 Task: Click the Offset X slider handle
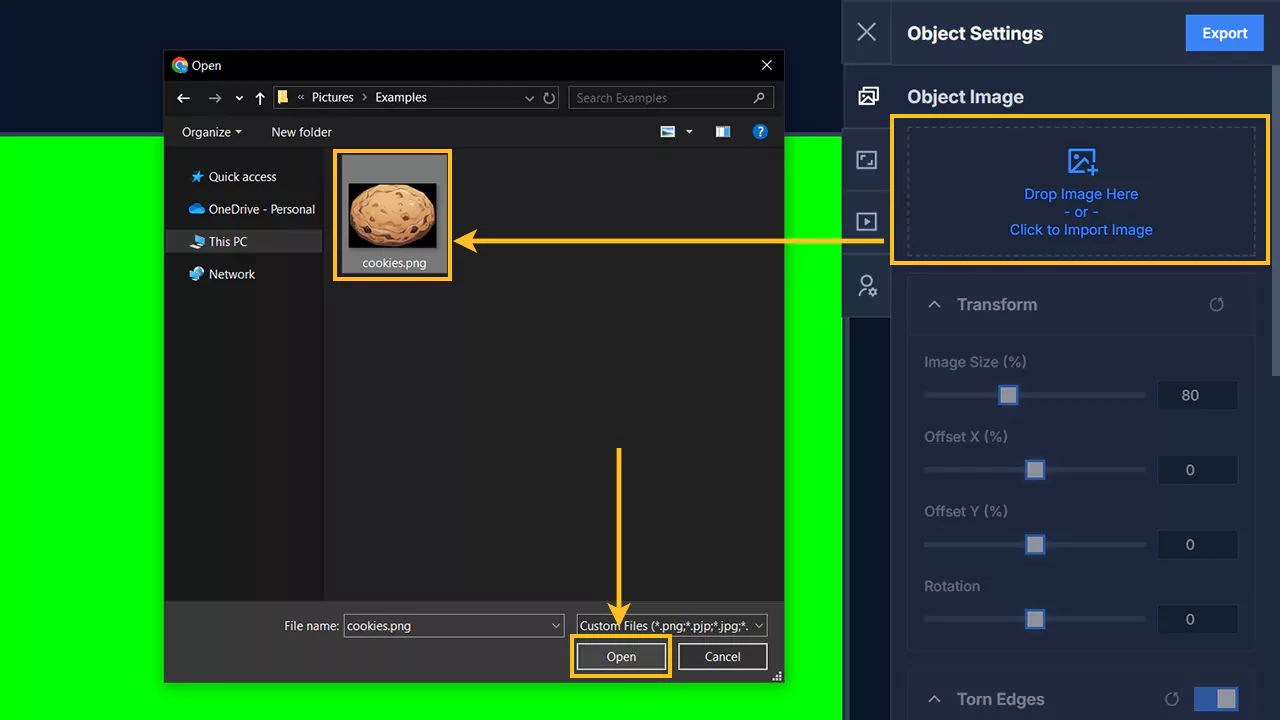coord(1035,470)
